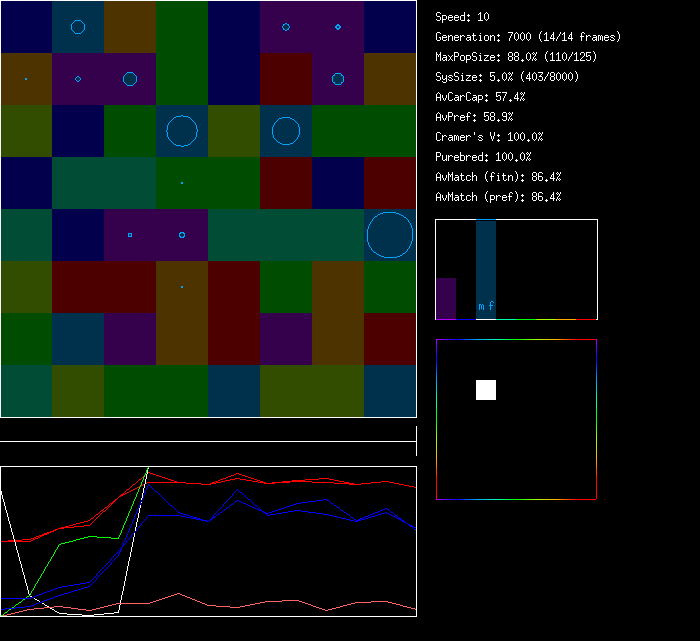Click the circle below the dark red cell, third row
Image resolution: width=700 pixels, height=641 pixels.
click(x=286, y=131)
